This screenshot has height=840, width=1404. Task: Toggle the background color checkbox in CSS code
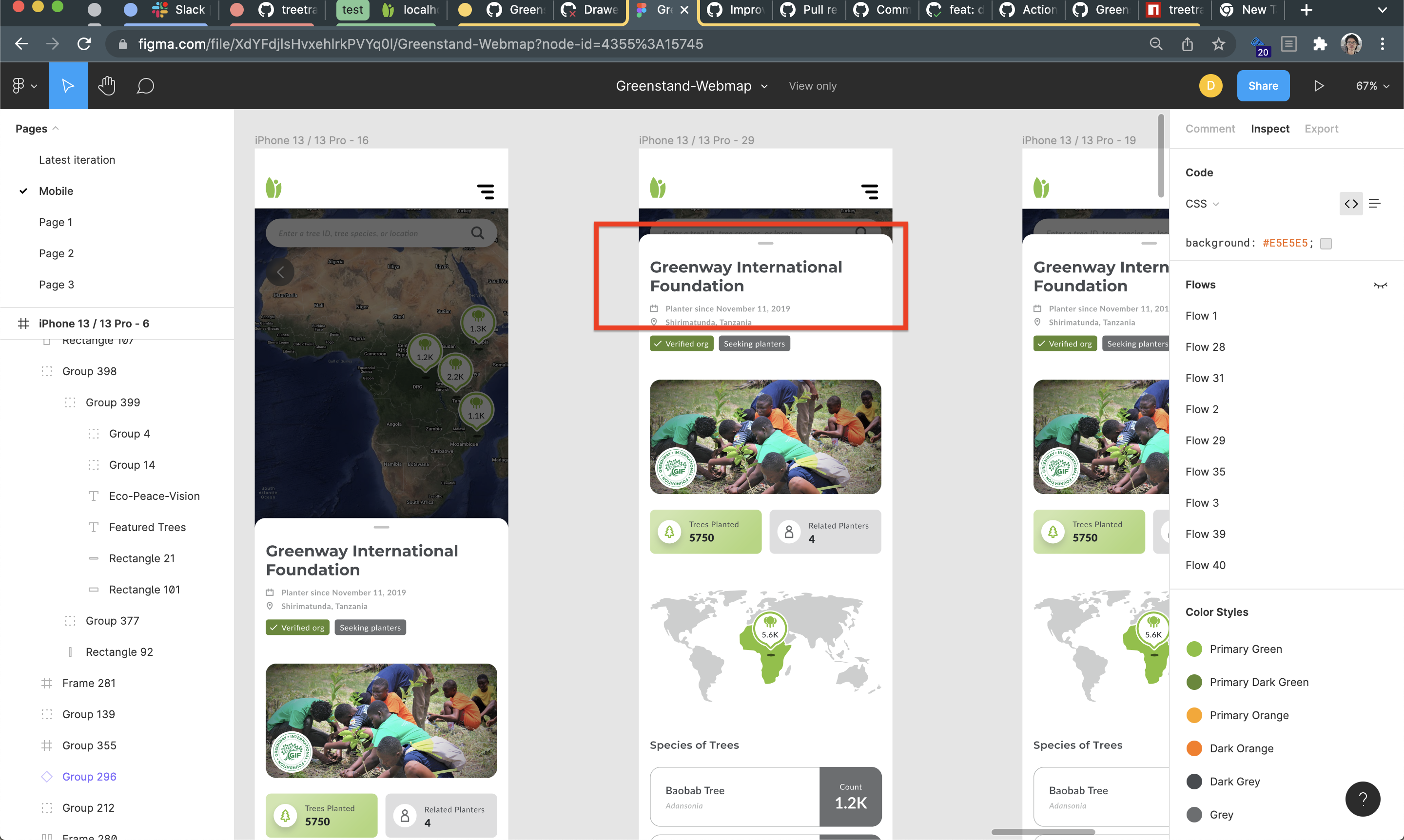pyautogui.click(x=1326, y=243)
